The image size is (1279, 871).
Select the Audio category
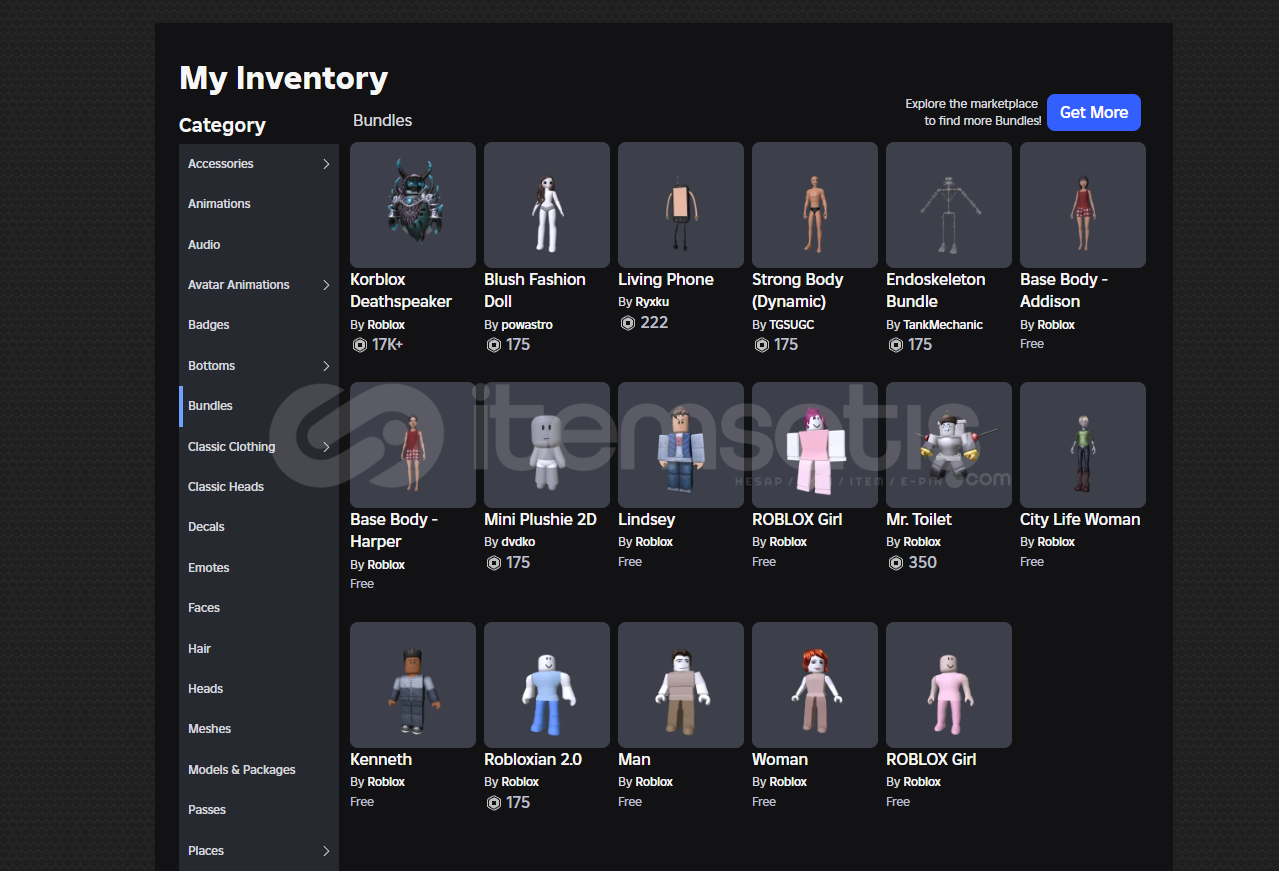coord(259,245)
